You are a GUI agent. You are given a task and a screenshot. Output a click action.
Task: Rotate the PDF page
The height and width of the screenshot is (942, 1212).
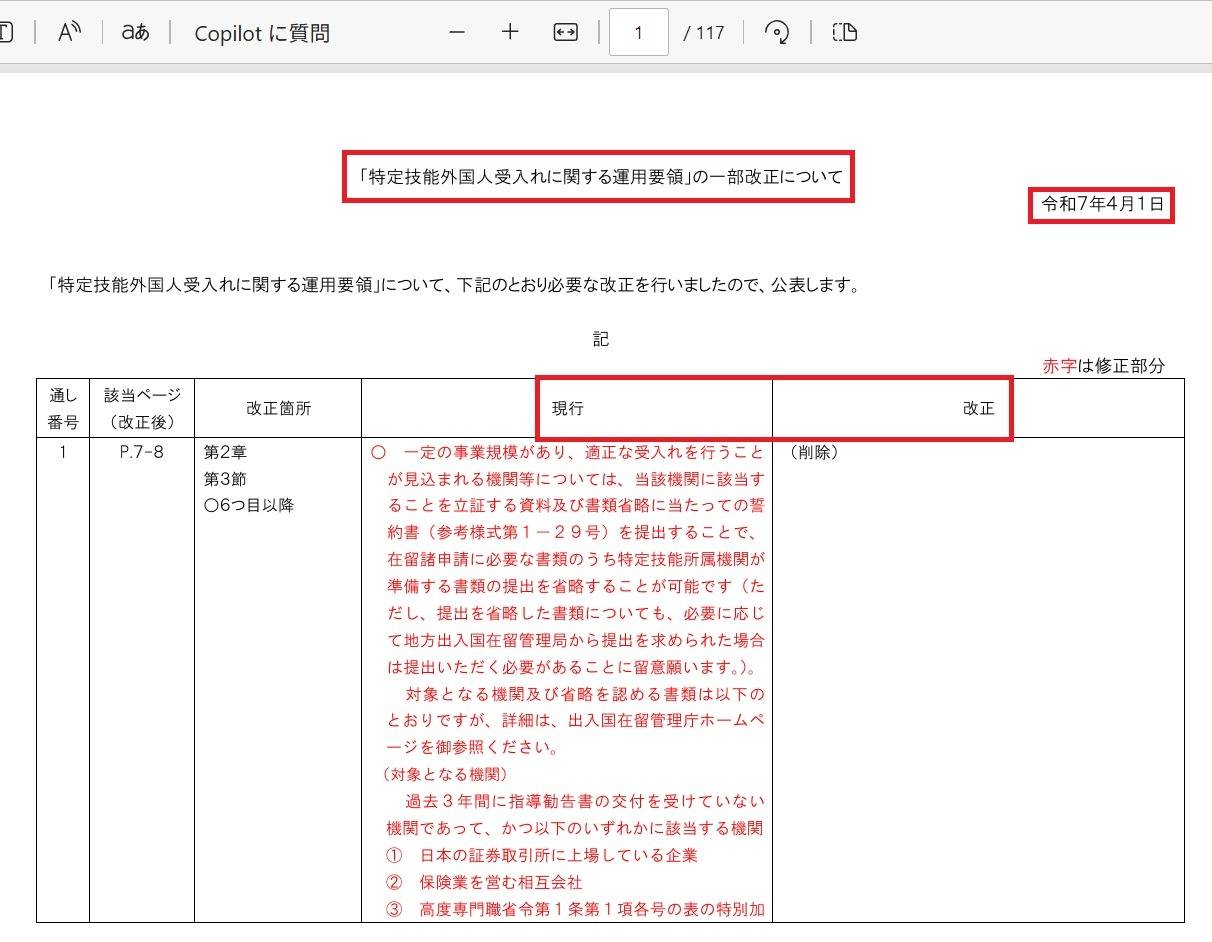(777, 32)
